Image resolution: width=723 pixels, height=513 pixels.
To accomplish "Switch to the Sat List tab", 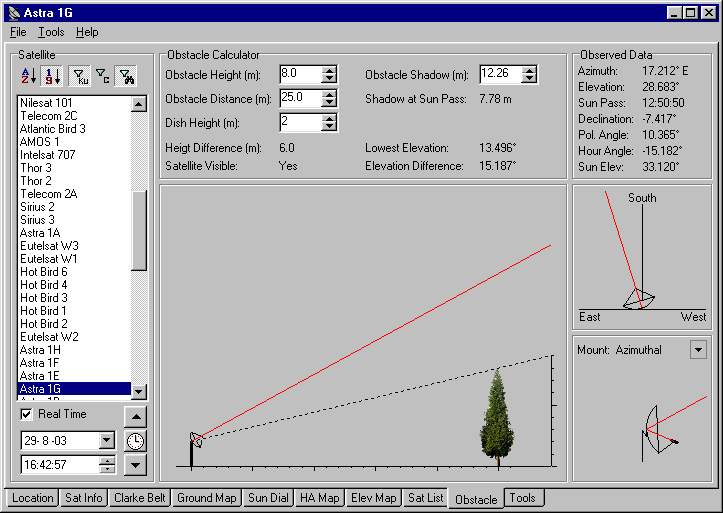I will point(426,498).
